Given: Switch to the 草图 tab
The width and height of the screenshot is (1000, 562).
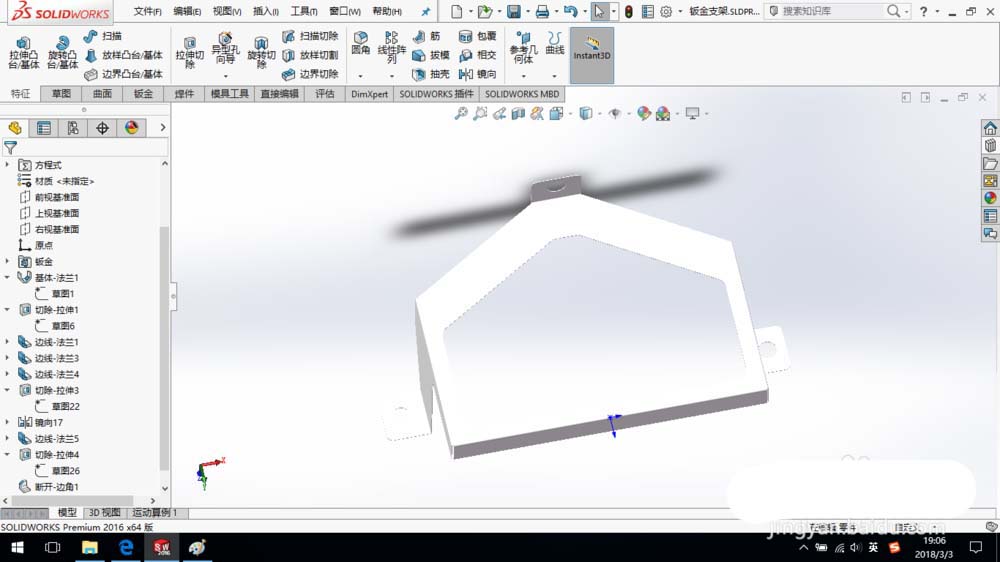Looking at the screenshot, I should pos(61,94).
